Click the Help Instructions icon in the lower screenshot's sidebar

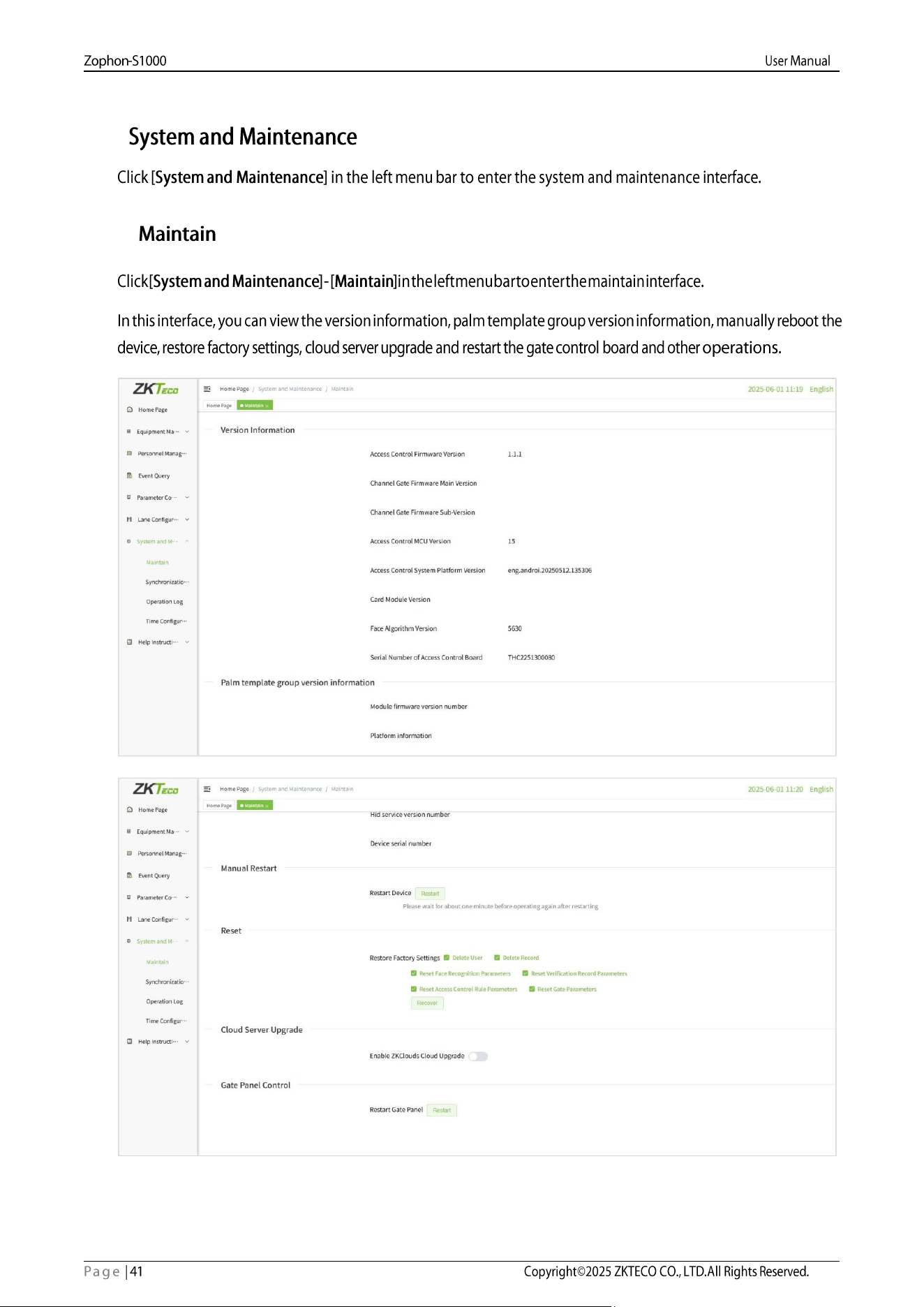pos(130,1041)
